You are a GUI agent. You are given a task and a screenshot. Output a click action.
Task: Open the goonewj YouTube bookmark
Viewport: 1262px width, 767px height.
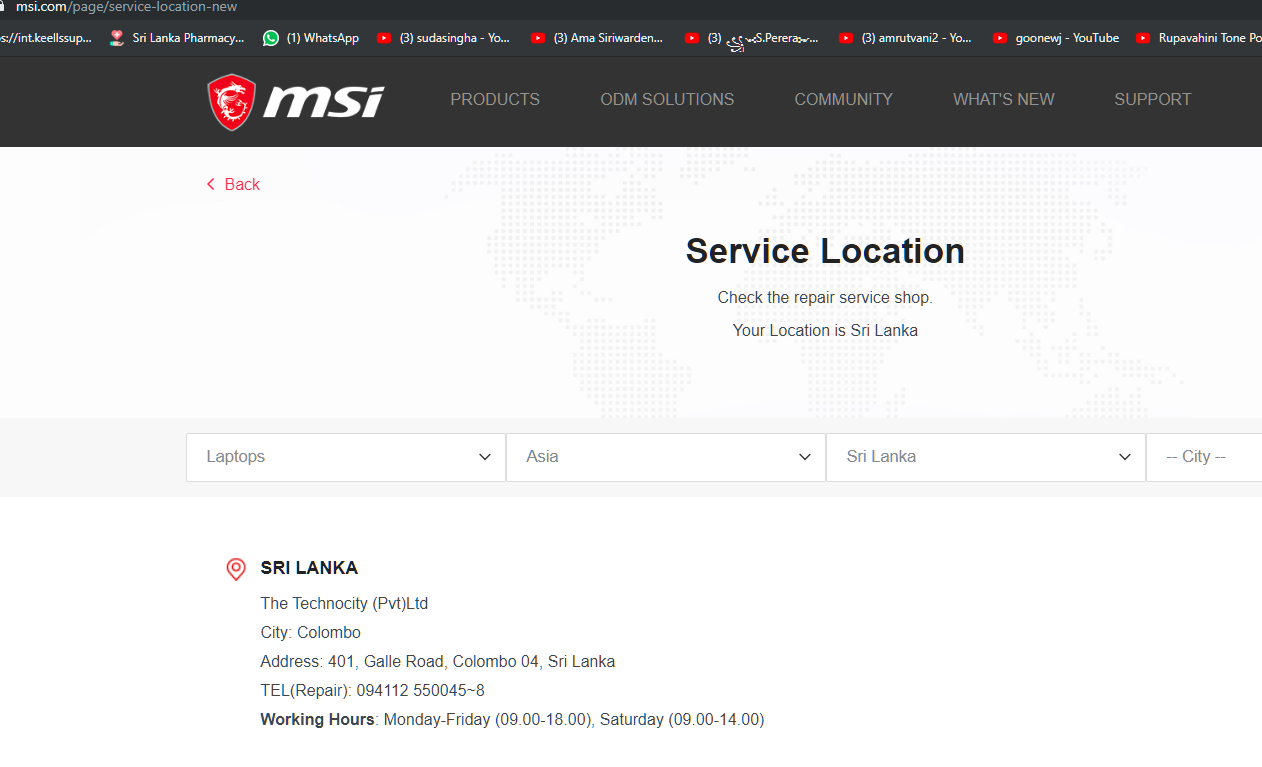(1056, 38)
